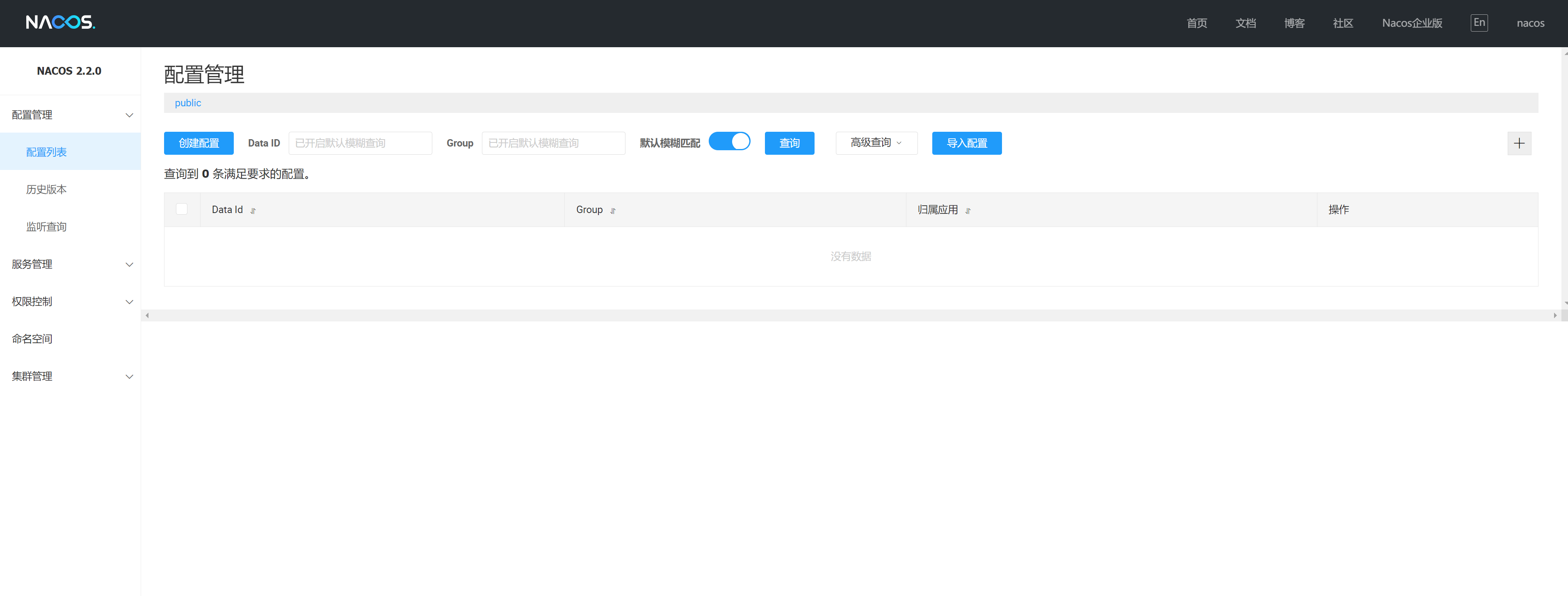The height and width of the screenshot is (596, 1568).
Task: Toggle the 默认模糊匹配 switch off
Action: (x=729, y=142)
